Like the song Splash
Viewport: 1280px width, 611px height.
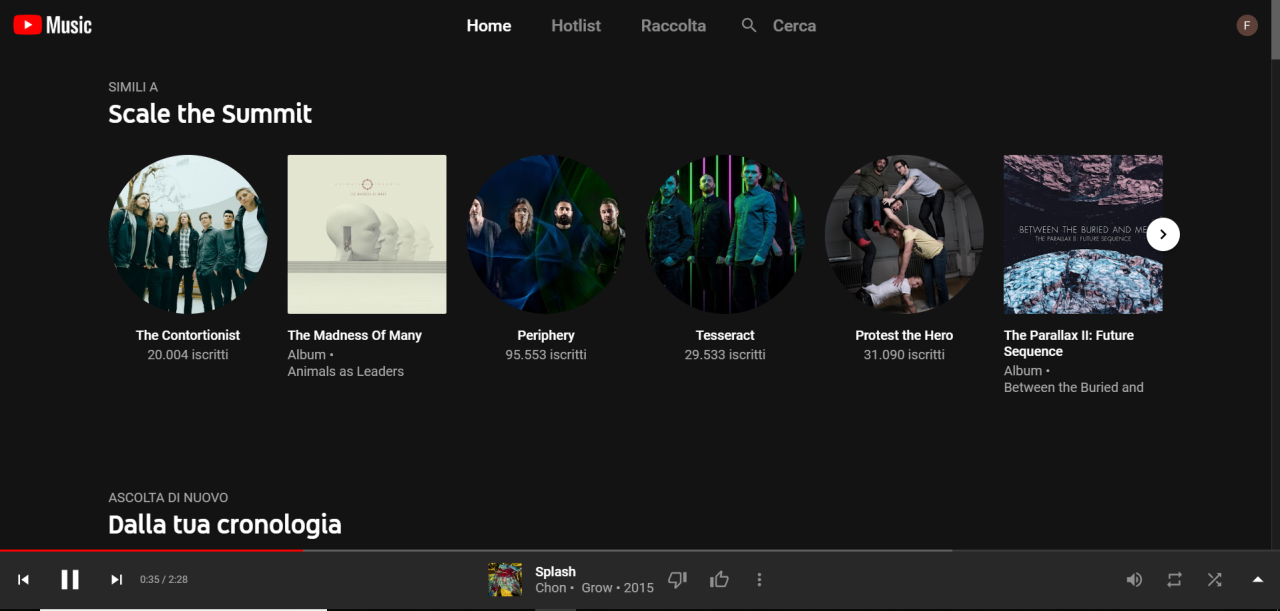coord(719,580)
